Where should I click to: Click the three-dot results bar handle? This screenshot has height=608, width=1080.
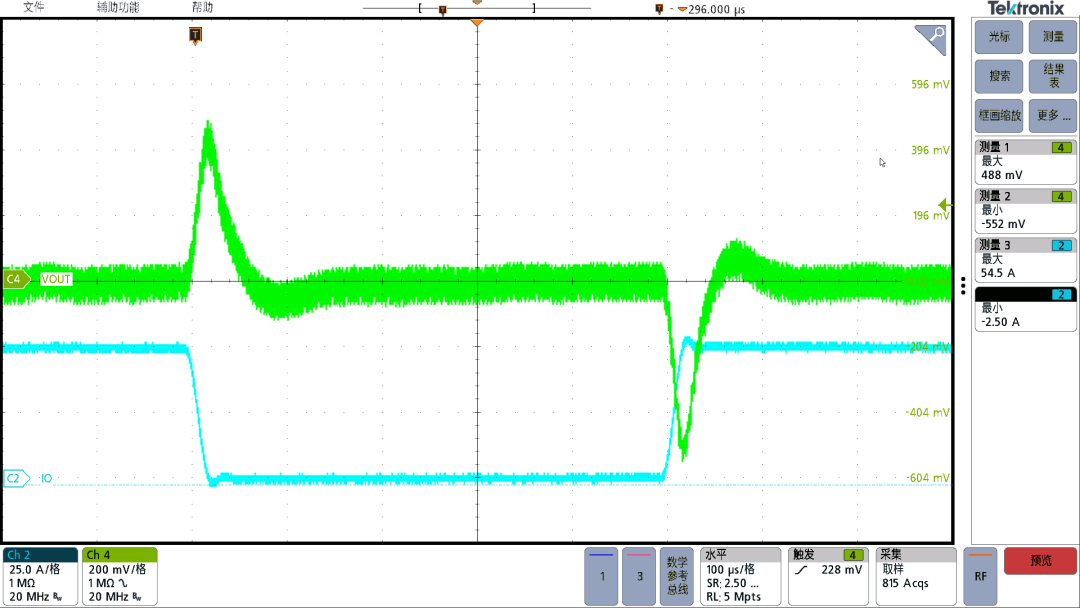coord(963,285)
